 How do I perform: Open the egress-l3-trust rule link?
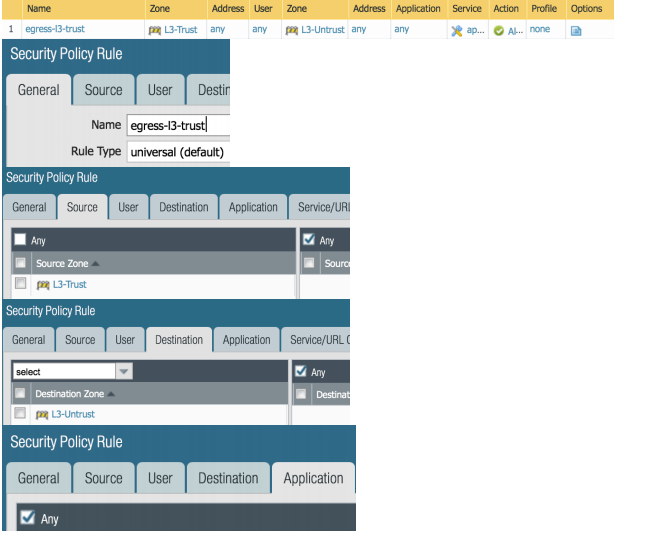tap(55, 29)
